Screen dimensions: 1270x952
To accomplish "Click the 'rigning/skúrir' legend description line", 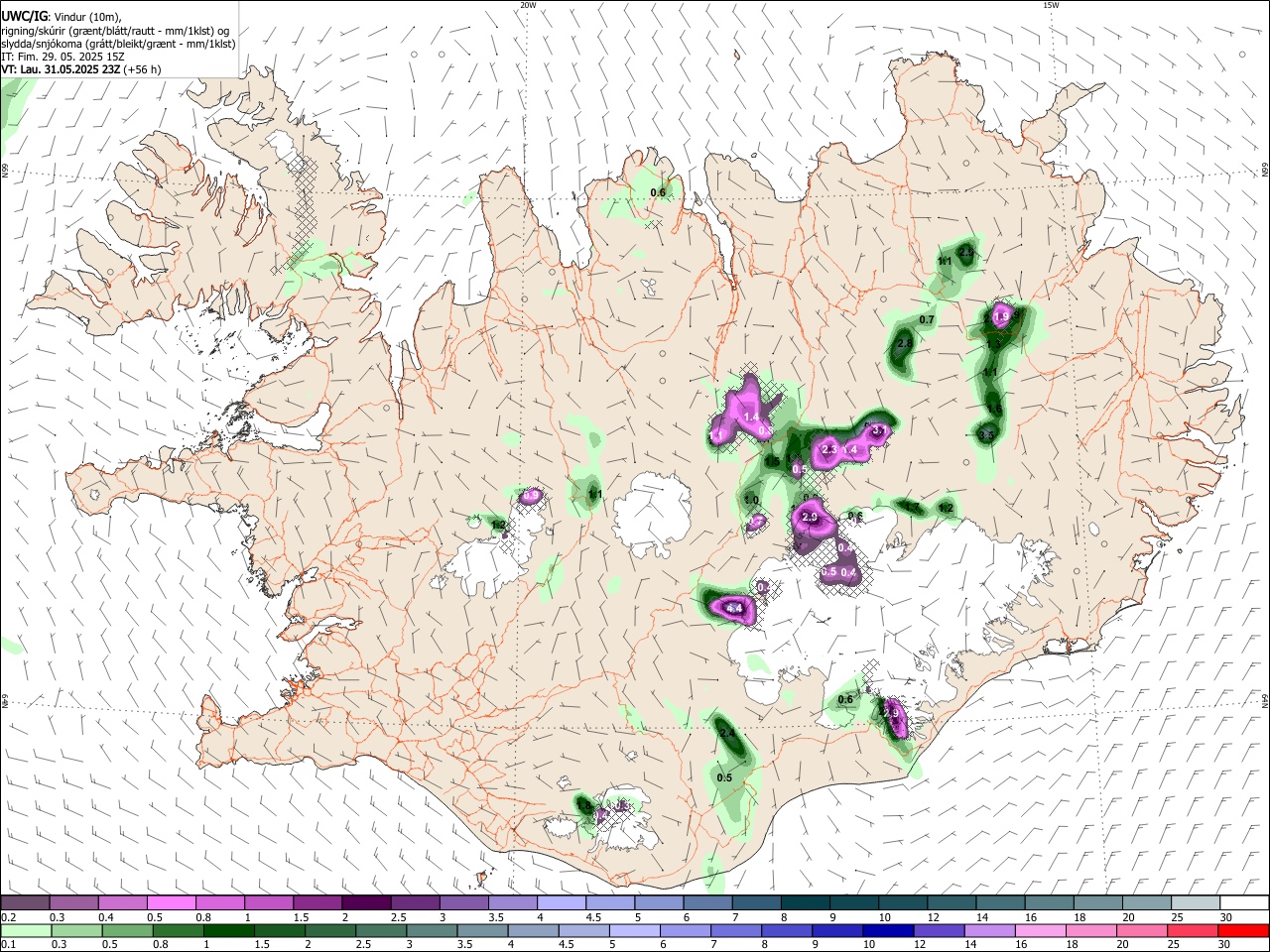I will (x=115, y=31).
